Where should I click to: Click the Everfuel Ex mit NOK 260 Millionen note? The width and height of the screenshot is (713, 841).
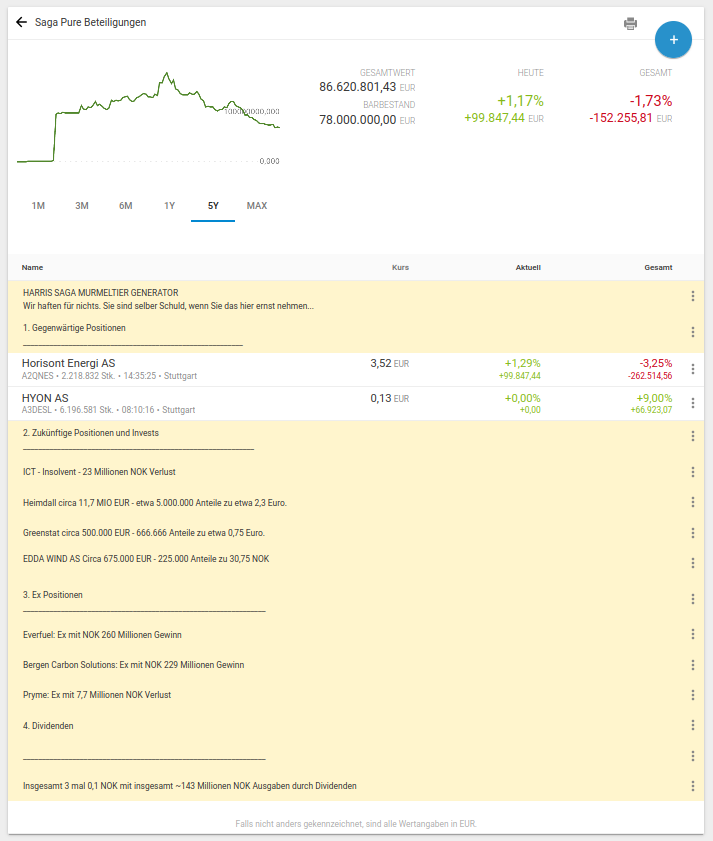pos(102,635)
